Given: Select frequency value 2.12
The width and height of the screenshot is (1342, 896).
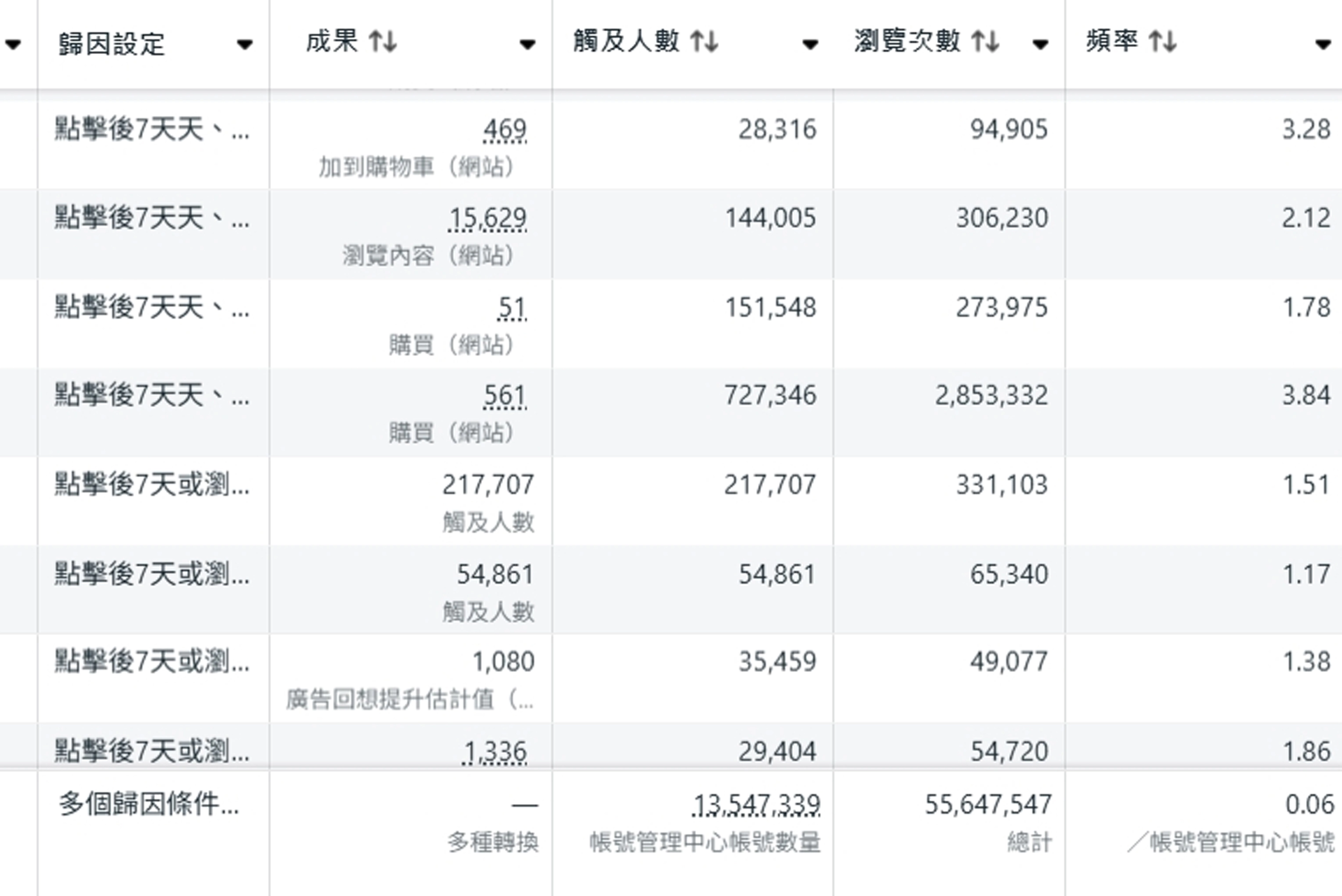Looking at the screenshot, I should 1307,218.
